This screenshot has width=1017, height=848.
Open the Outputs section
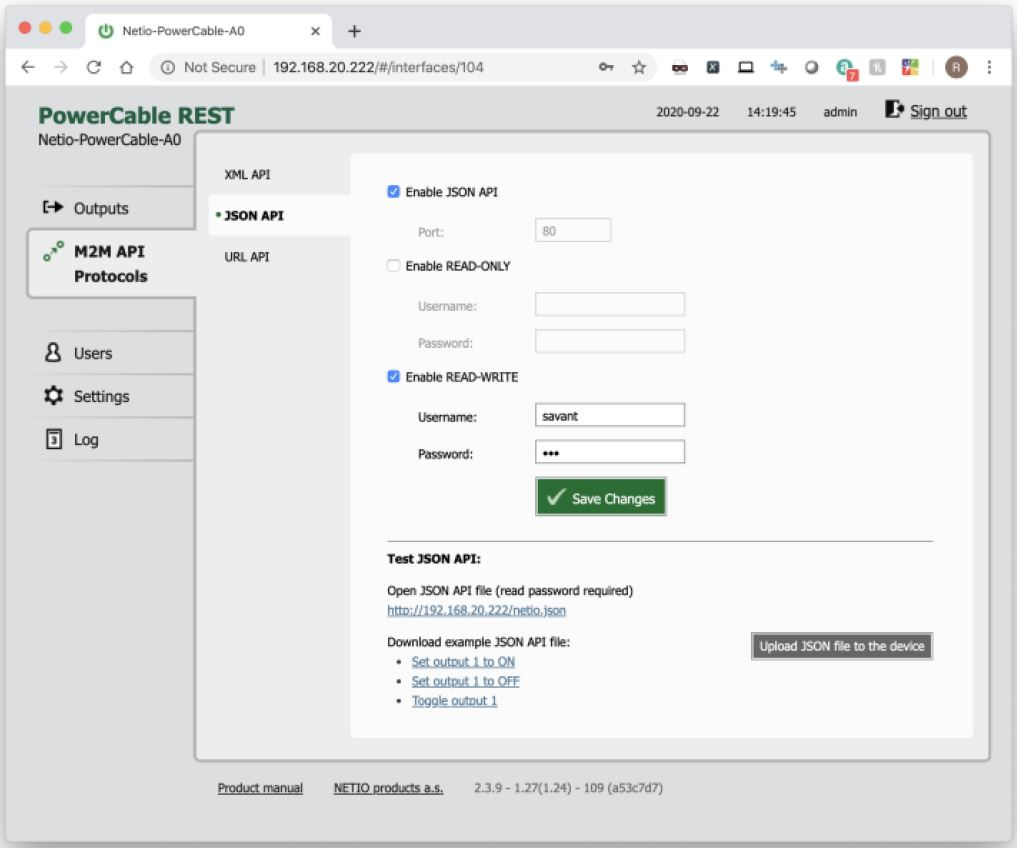coord(101,208)
